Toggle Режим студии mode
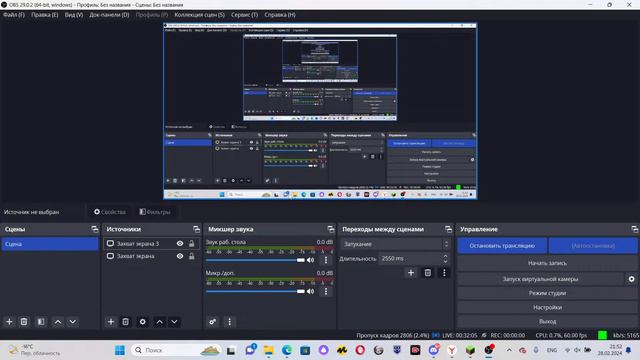This screenshot has height=360, width=640. click(547, 293)
